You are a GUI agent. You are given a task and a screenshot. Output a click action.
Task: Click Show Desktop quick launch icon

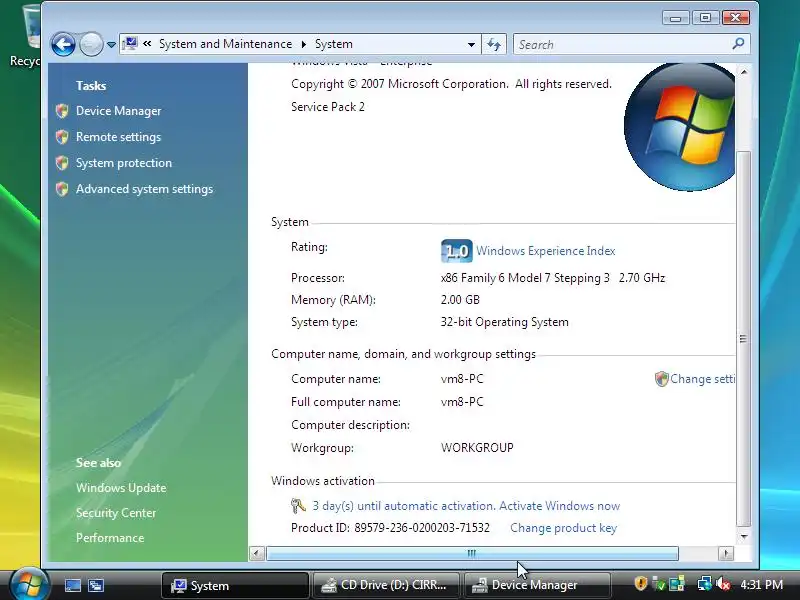click(72, 585)
